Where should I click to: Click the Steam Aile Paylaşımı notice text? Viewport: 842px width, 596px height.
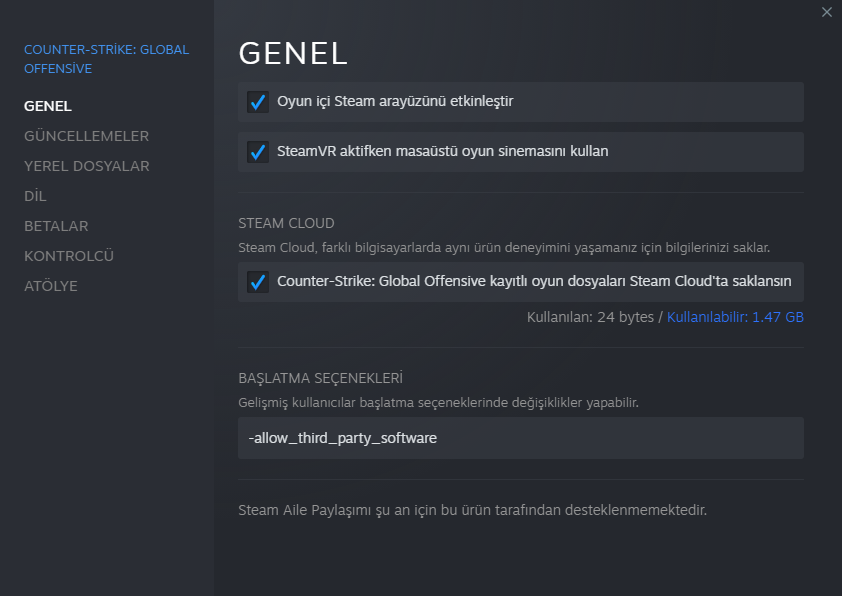[472, 510]
